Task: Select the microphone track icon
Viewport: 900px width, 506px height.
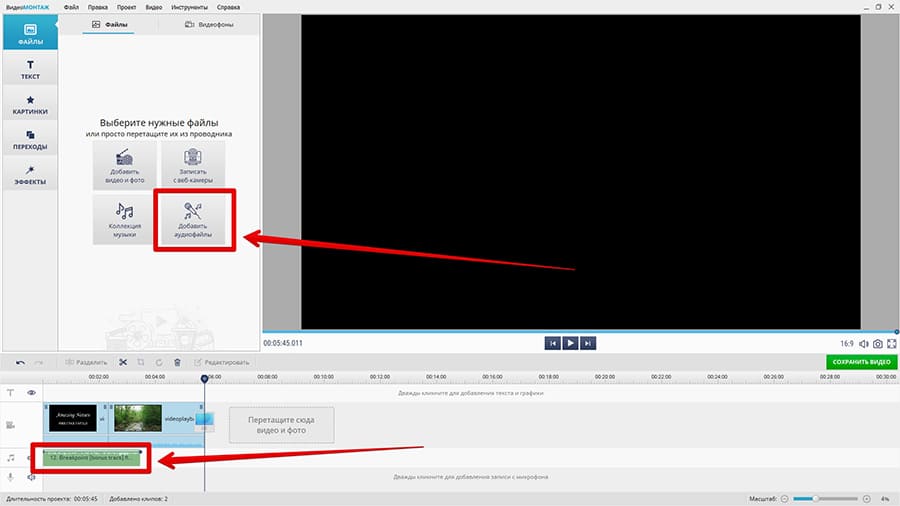Action: [x=10, y=477]
